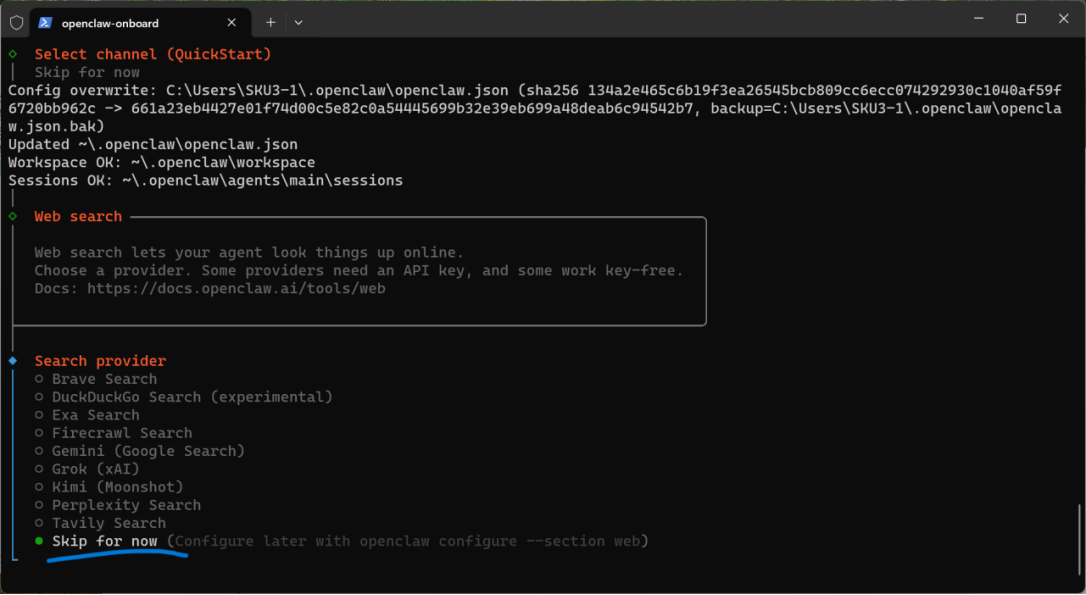1086x595 pixels.
Task: Open the docs.openclaw.ai web tools link
Action: (236, 289)
